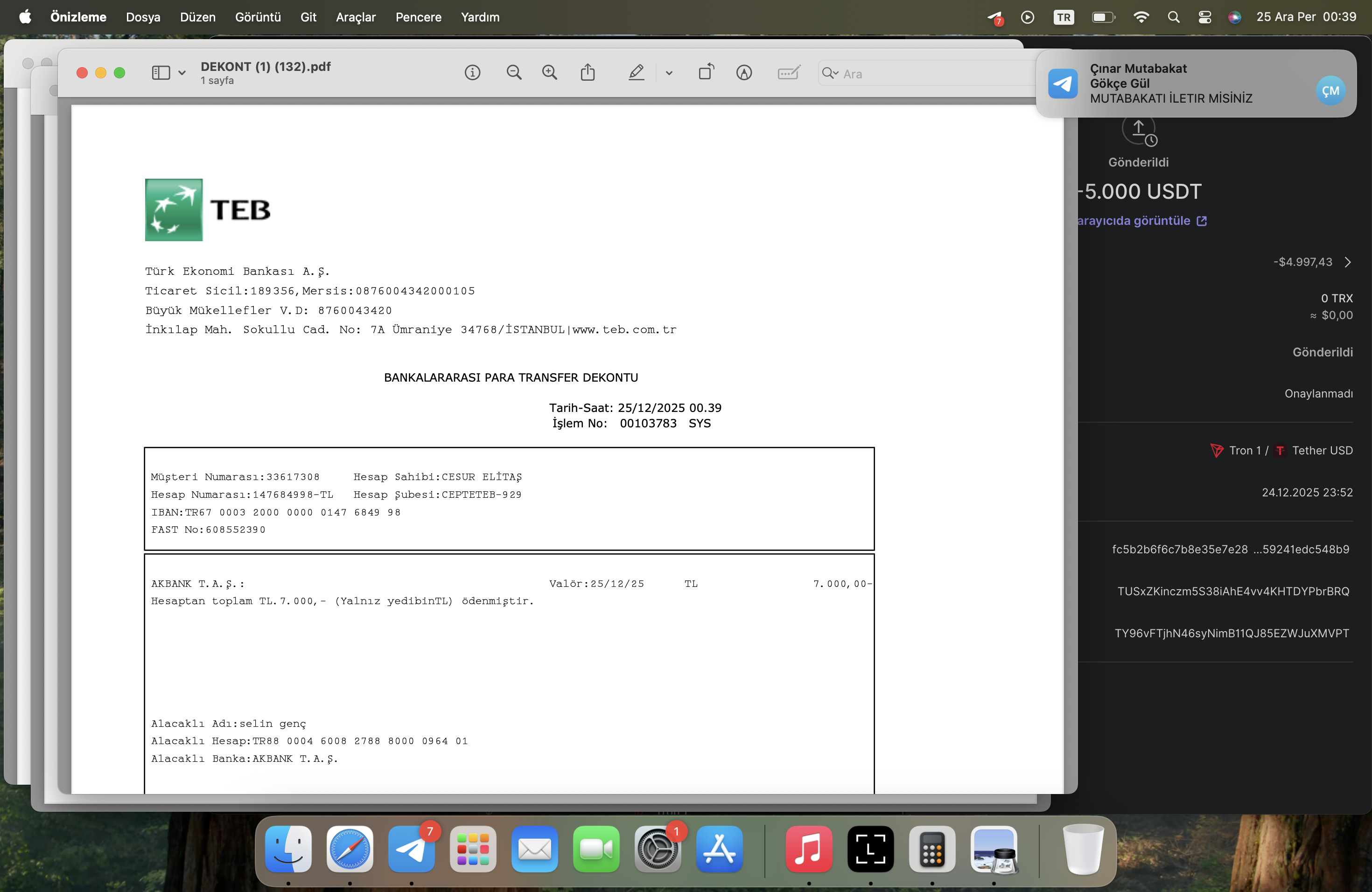
Task: Switch the TR keyboard input source
Action: coord(1064,17)
